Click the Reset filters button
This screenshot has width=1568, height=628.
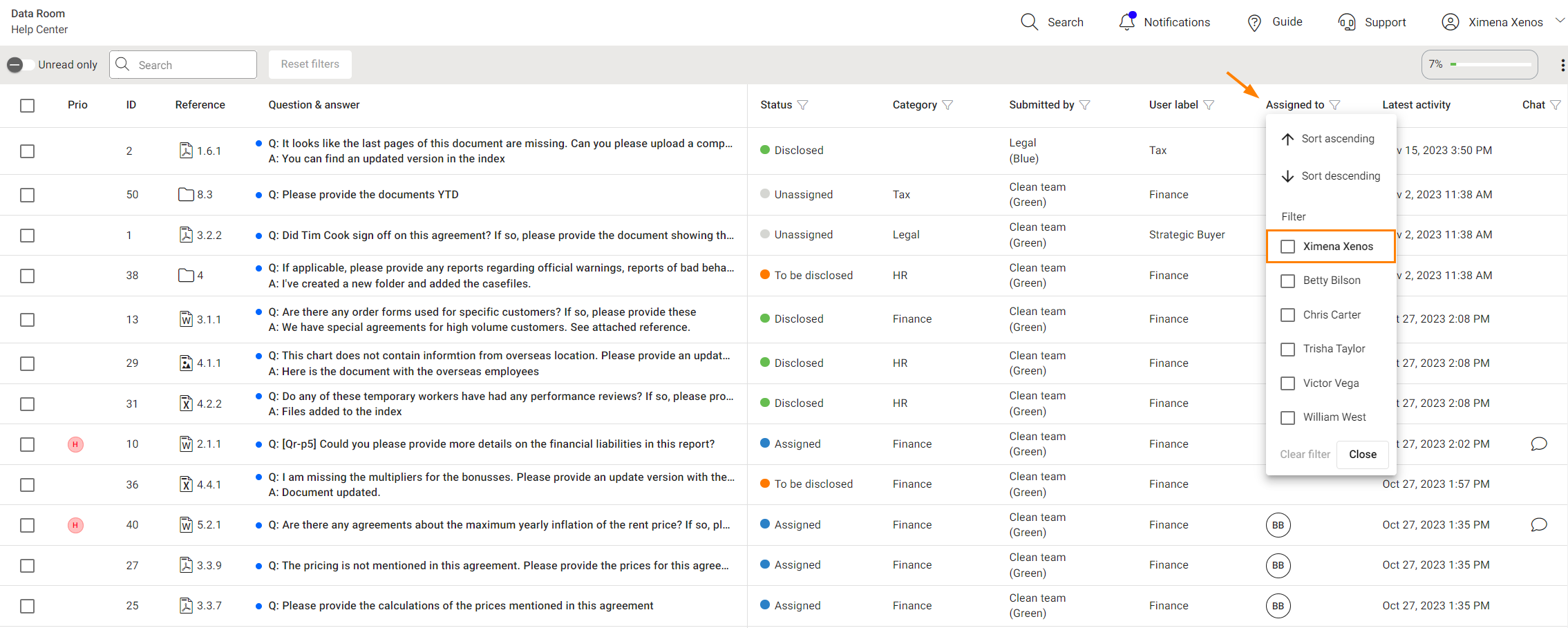[310, 64]
